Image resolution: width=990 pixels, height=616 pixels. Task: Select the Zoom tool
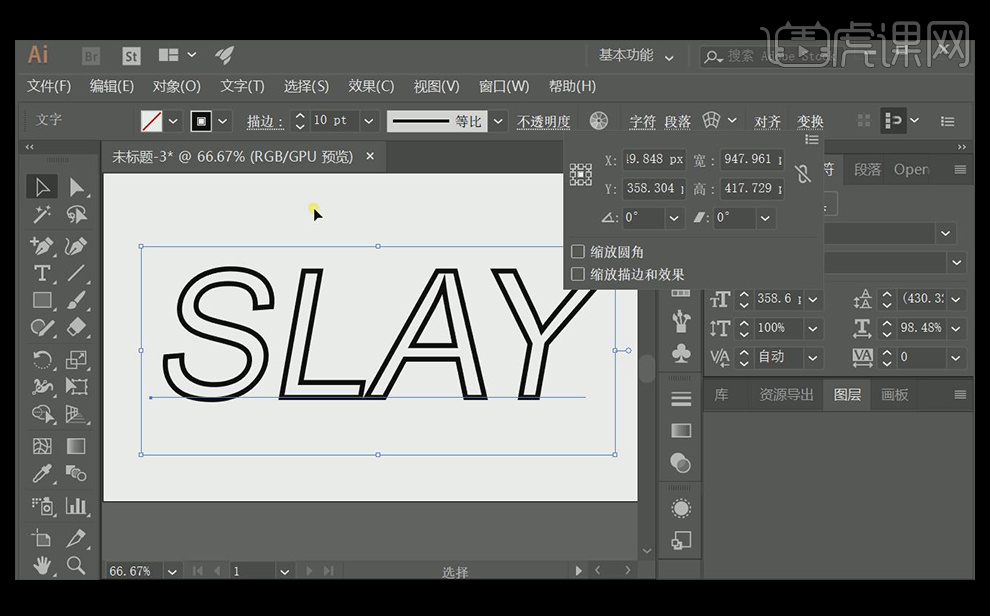click(x=76, y=565)
